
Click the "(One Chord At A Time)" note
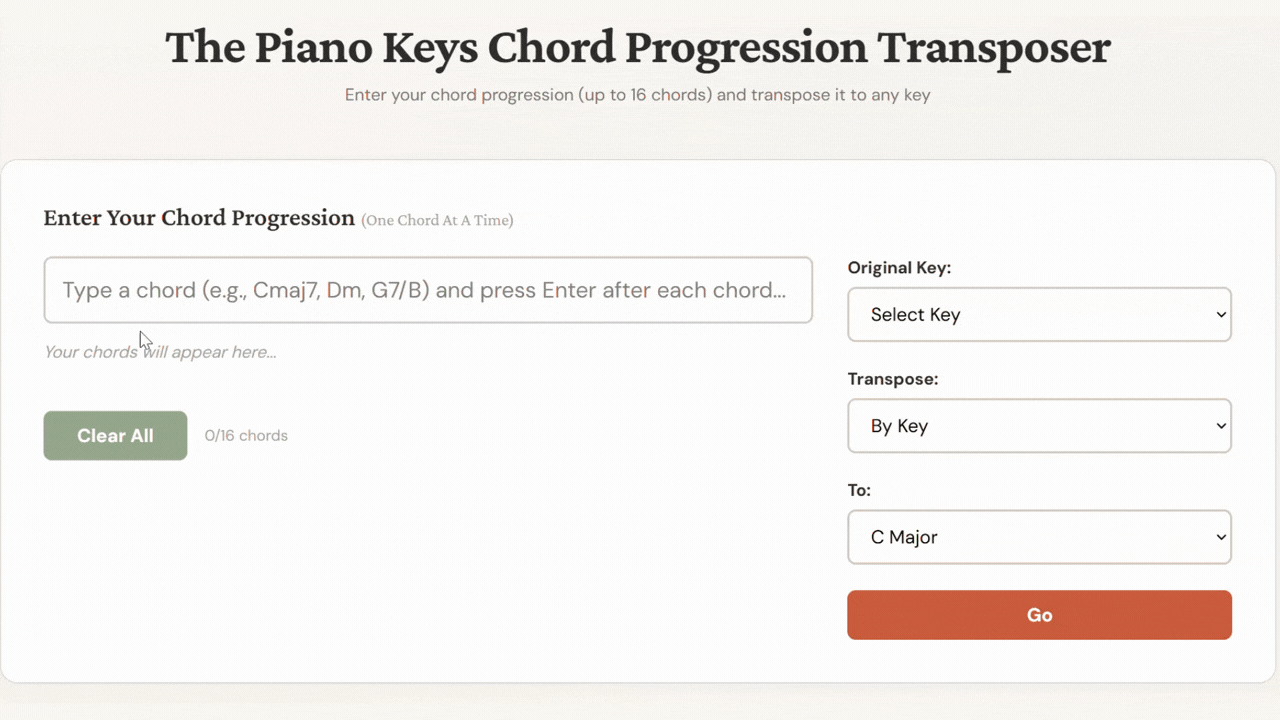[x=437, y=220]
